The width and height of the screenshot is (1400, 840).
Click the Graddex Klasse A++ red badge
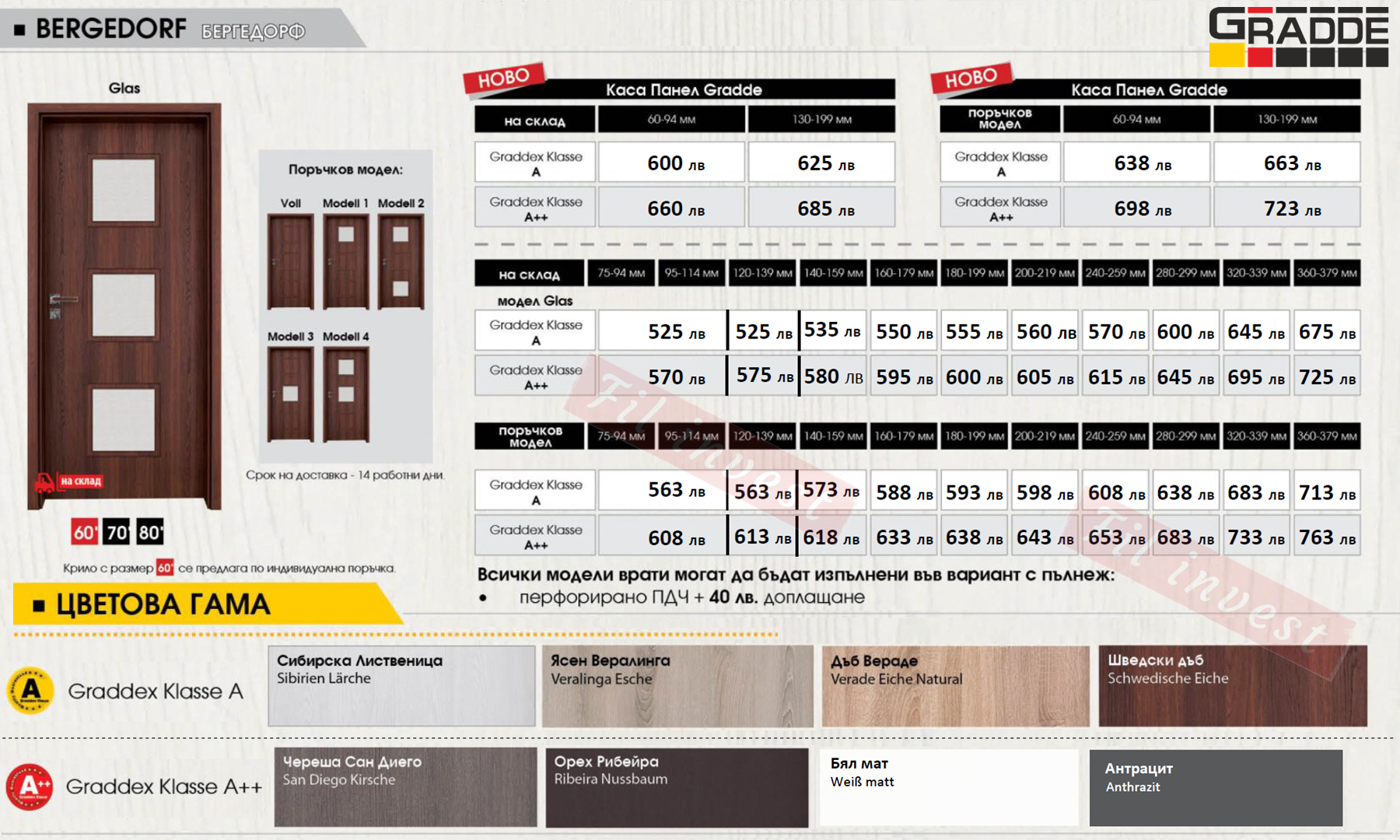30,786
